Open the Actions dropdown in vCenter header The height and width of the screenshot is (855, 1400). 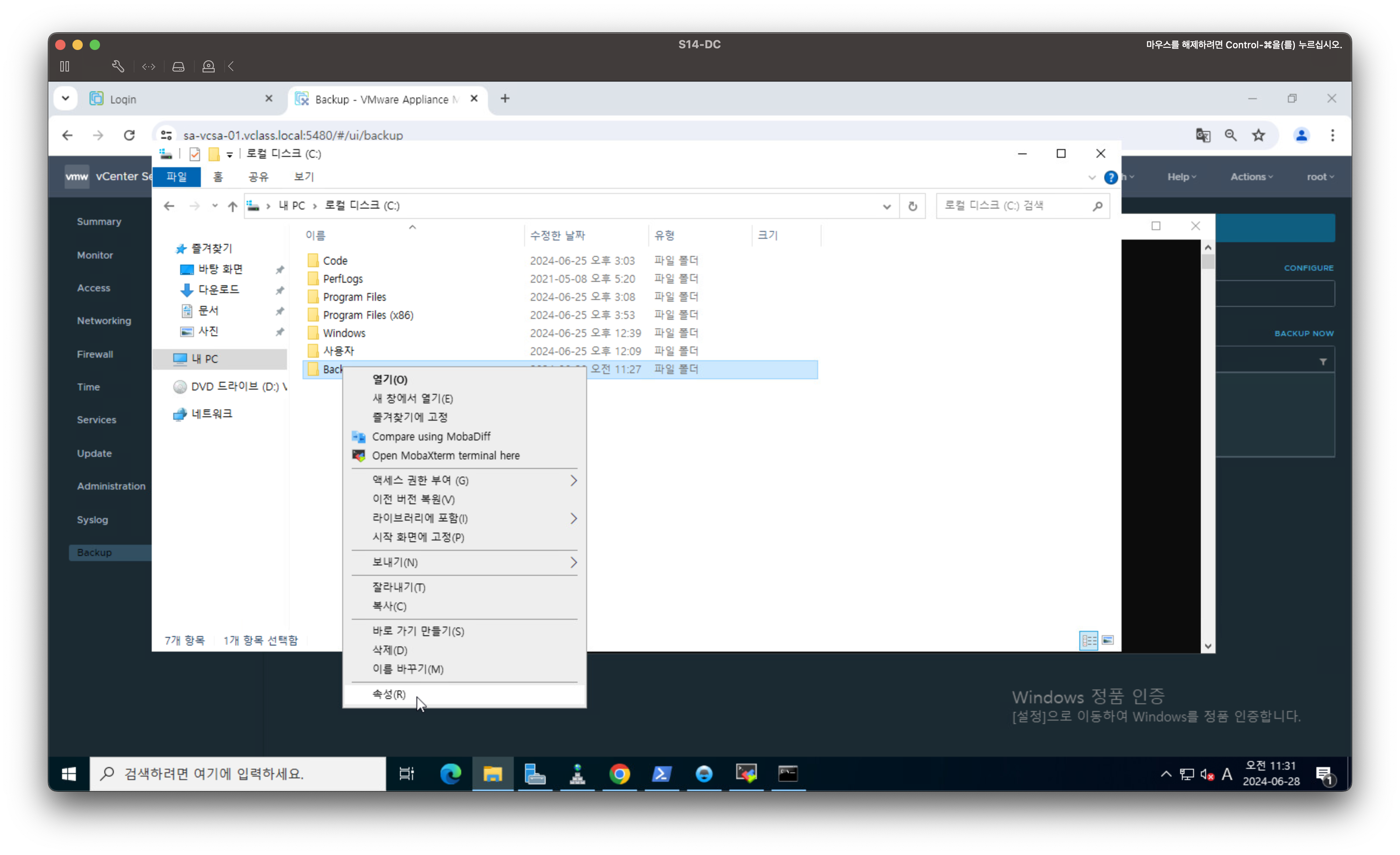point(1251,177)
